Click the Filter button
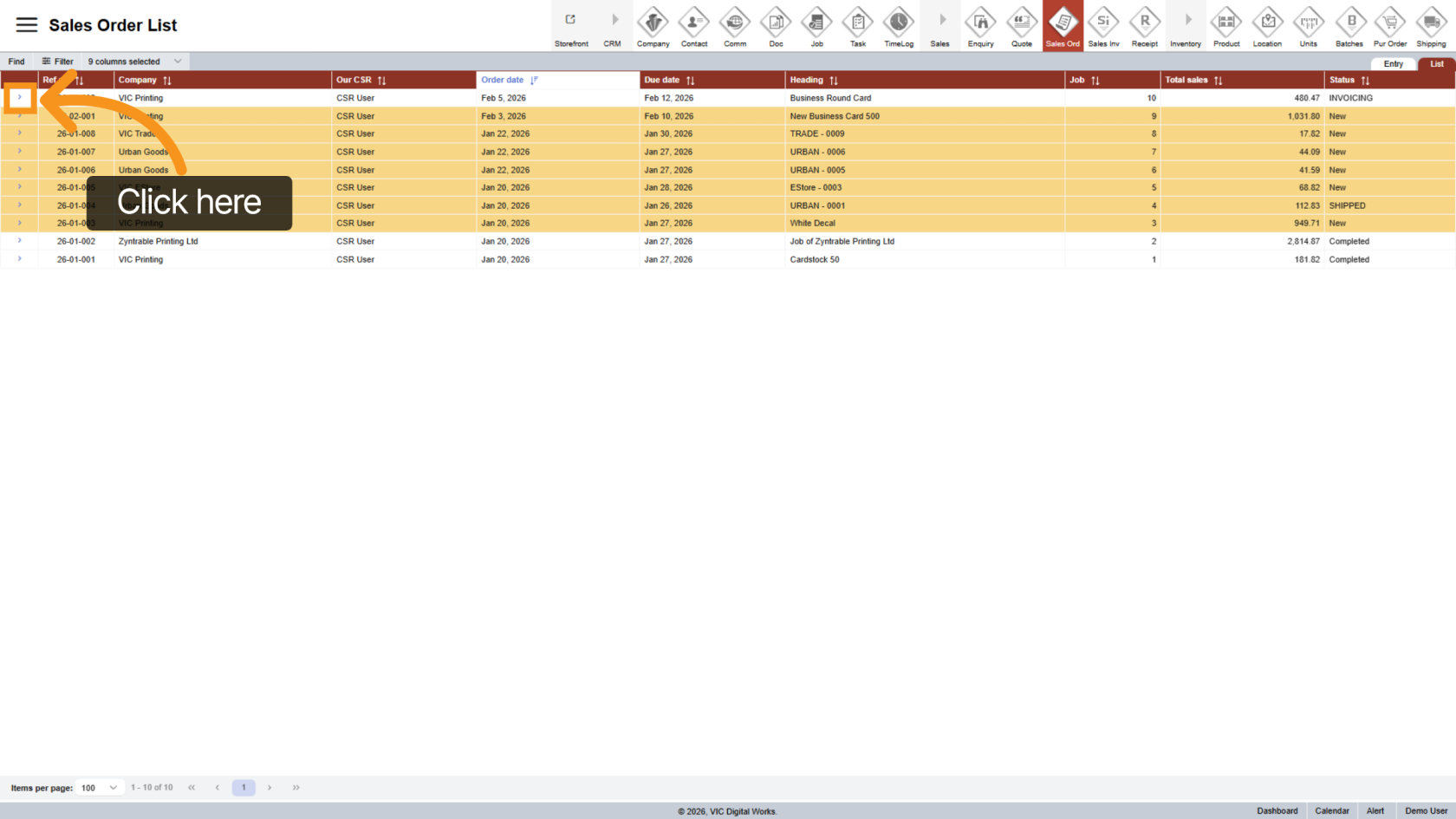 pyautogui.click(x=58, y=62)
